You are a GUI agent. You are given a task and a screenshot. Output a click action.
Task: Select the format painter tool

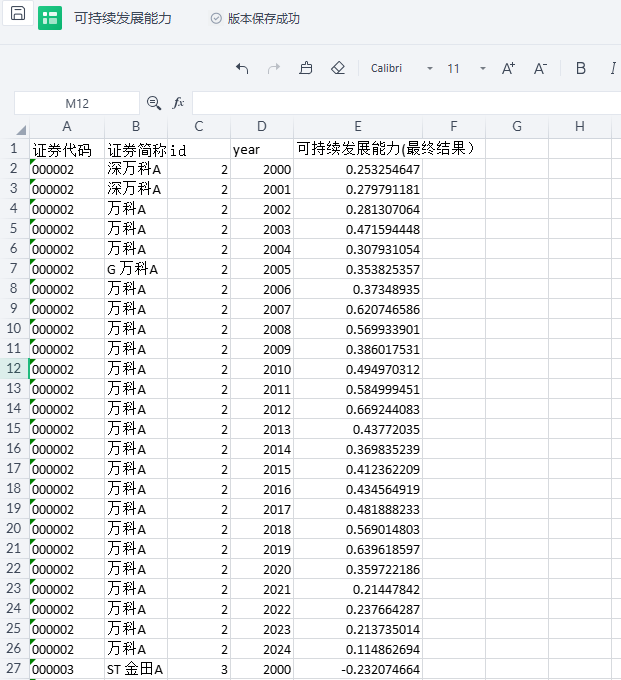[x=306, y=68]
